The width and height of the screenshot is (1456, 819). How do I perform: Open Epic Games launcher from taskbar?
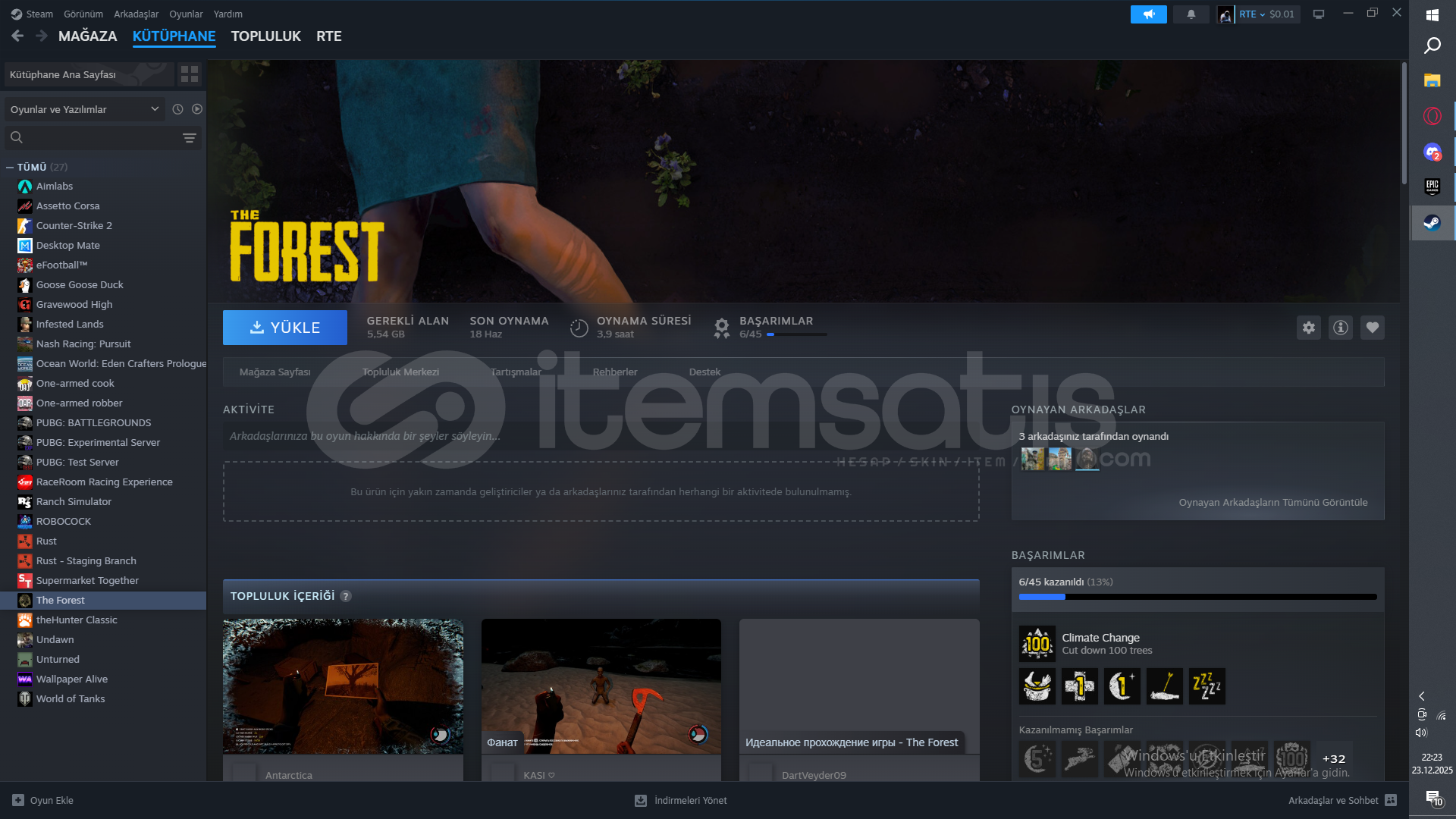pos(1432,187)
